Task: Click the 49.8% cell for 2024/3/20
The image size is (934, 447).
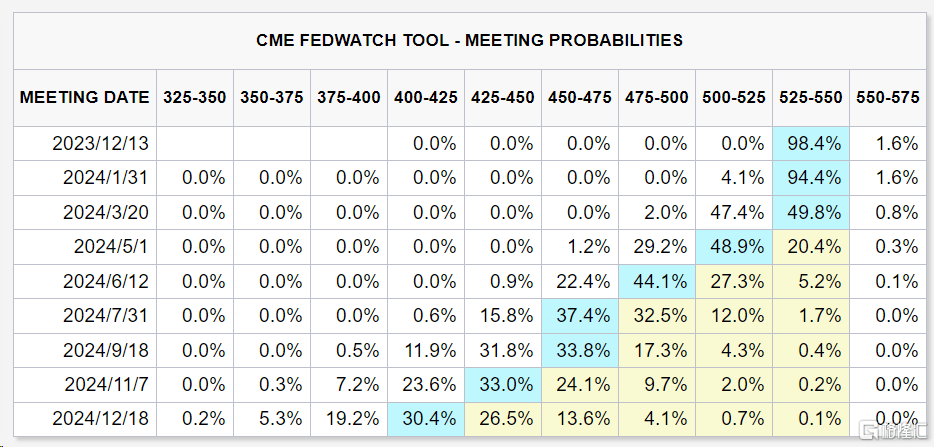Action: 811,212
